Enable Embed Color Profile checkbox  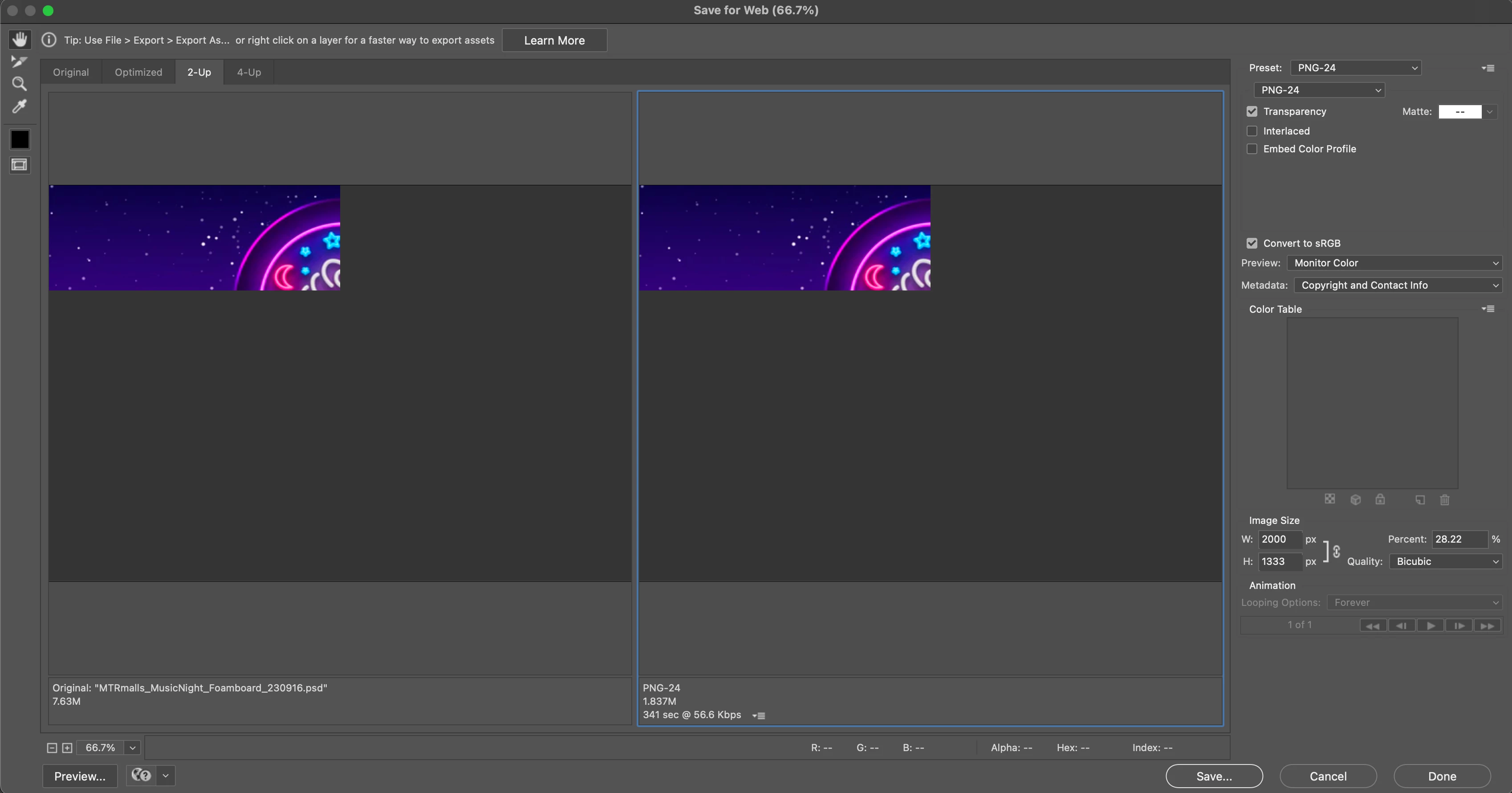click(x=1252, y=149)
